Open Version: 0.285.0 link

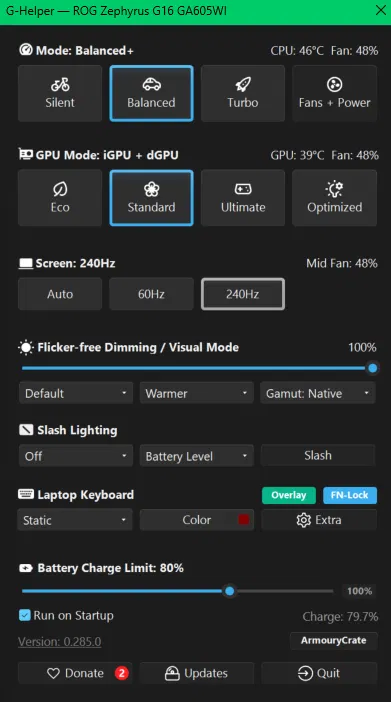pyautogui.click(x=60, y=642)
